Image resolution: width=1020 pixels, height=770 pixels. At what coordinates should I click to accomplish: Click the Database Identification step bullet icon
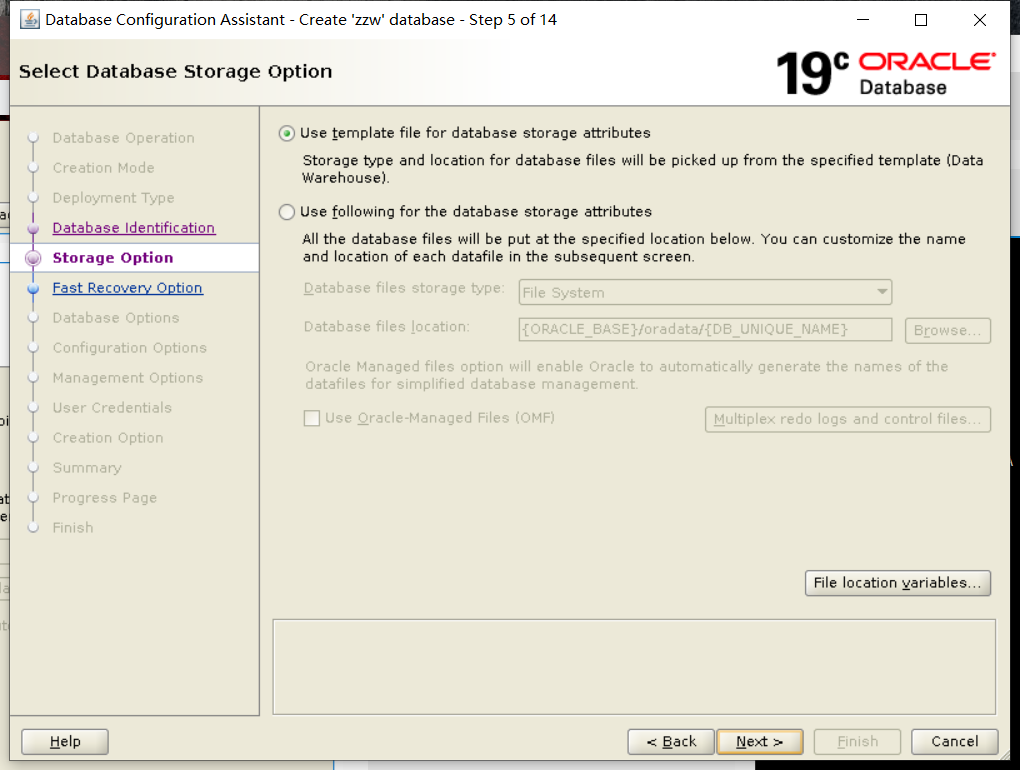tap(33, 228)
